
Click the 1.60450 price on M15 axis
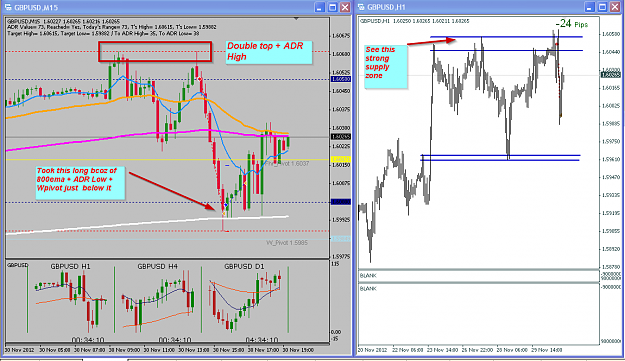click(341, 91)
